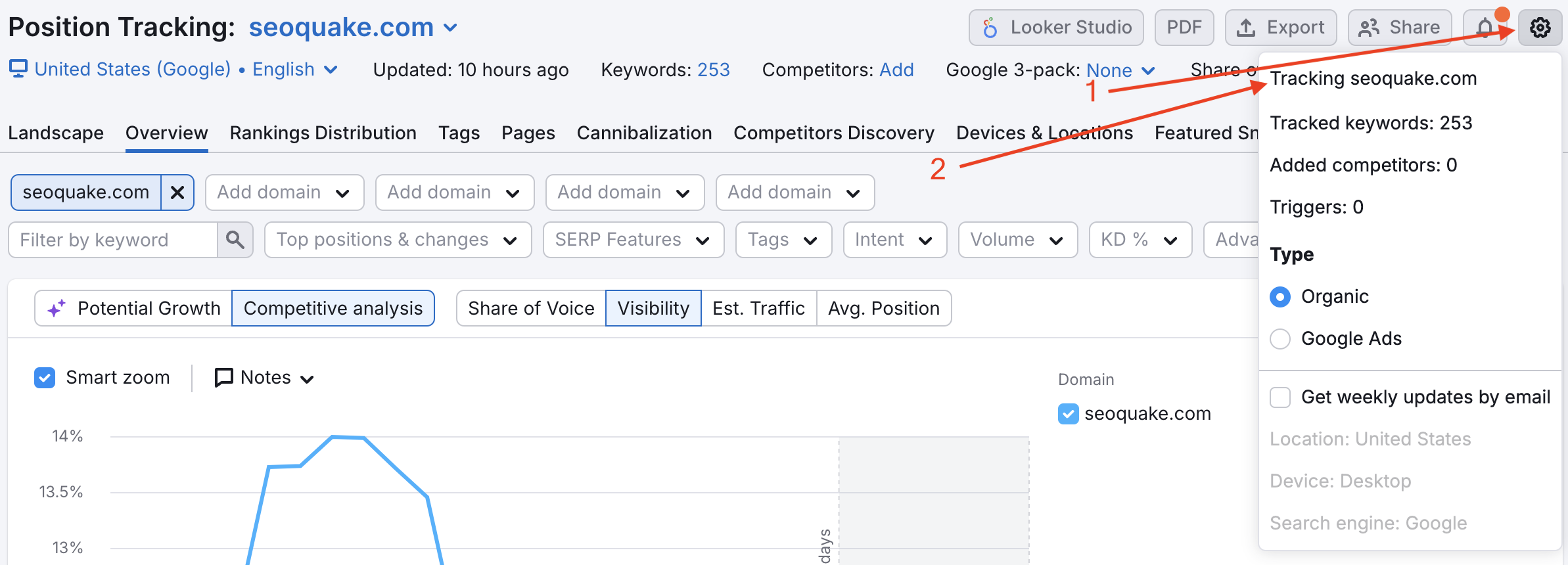
Task: Switch to the Landscape tab
Action: click(56, 133)
